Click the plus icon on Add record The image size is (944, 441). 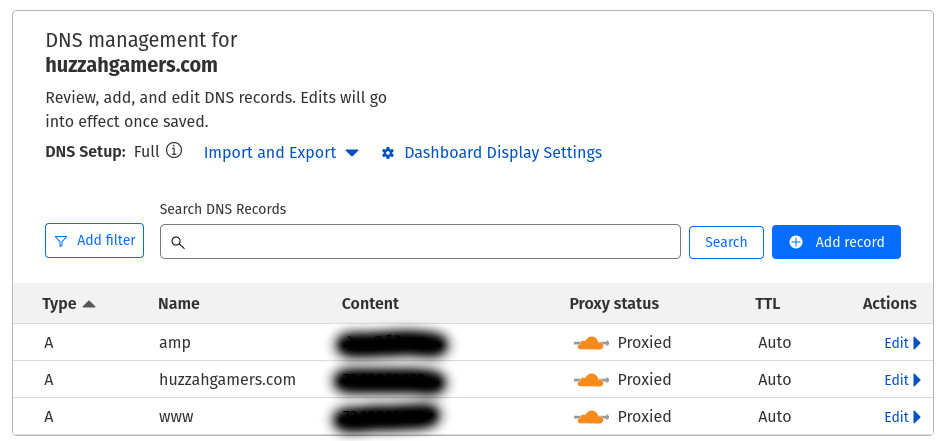[x=796, y=242]
